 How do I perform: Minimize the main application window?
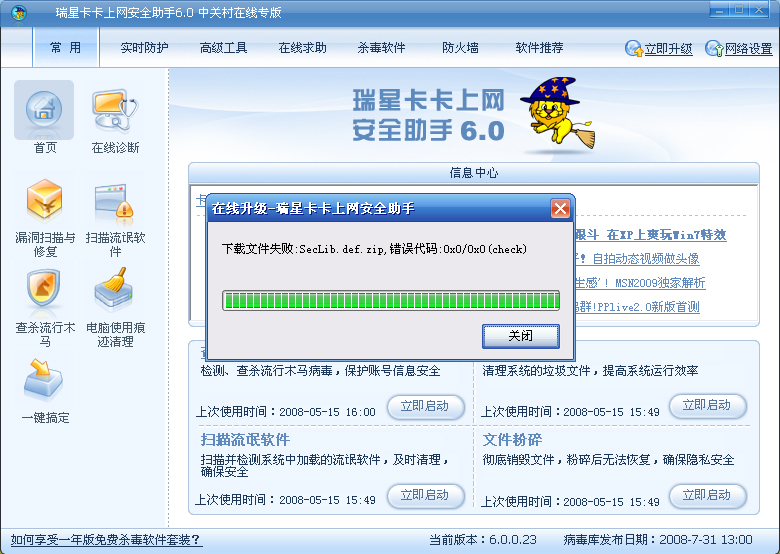point(720,10)
